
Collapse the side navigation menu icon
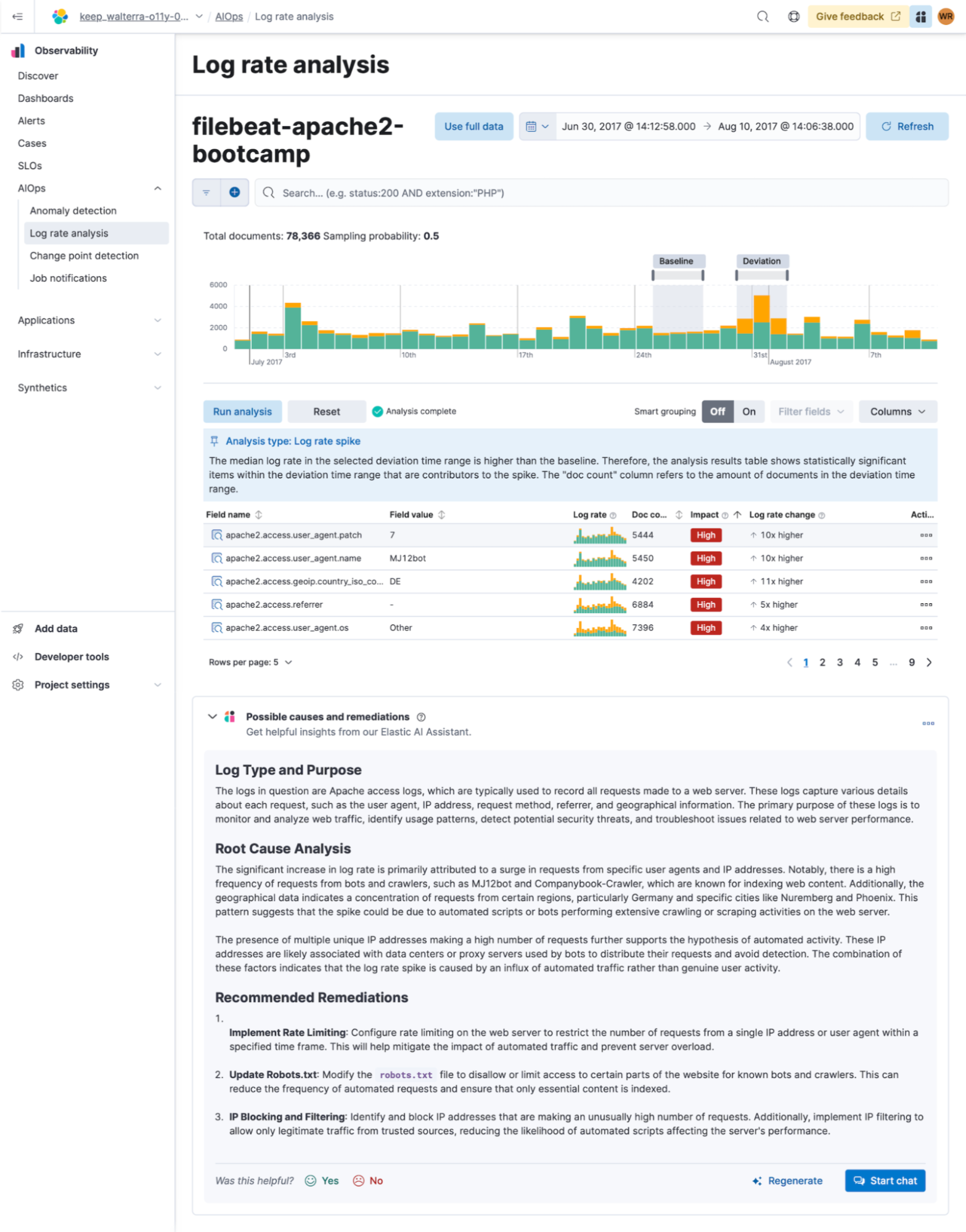(17, 17)
